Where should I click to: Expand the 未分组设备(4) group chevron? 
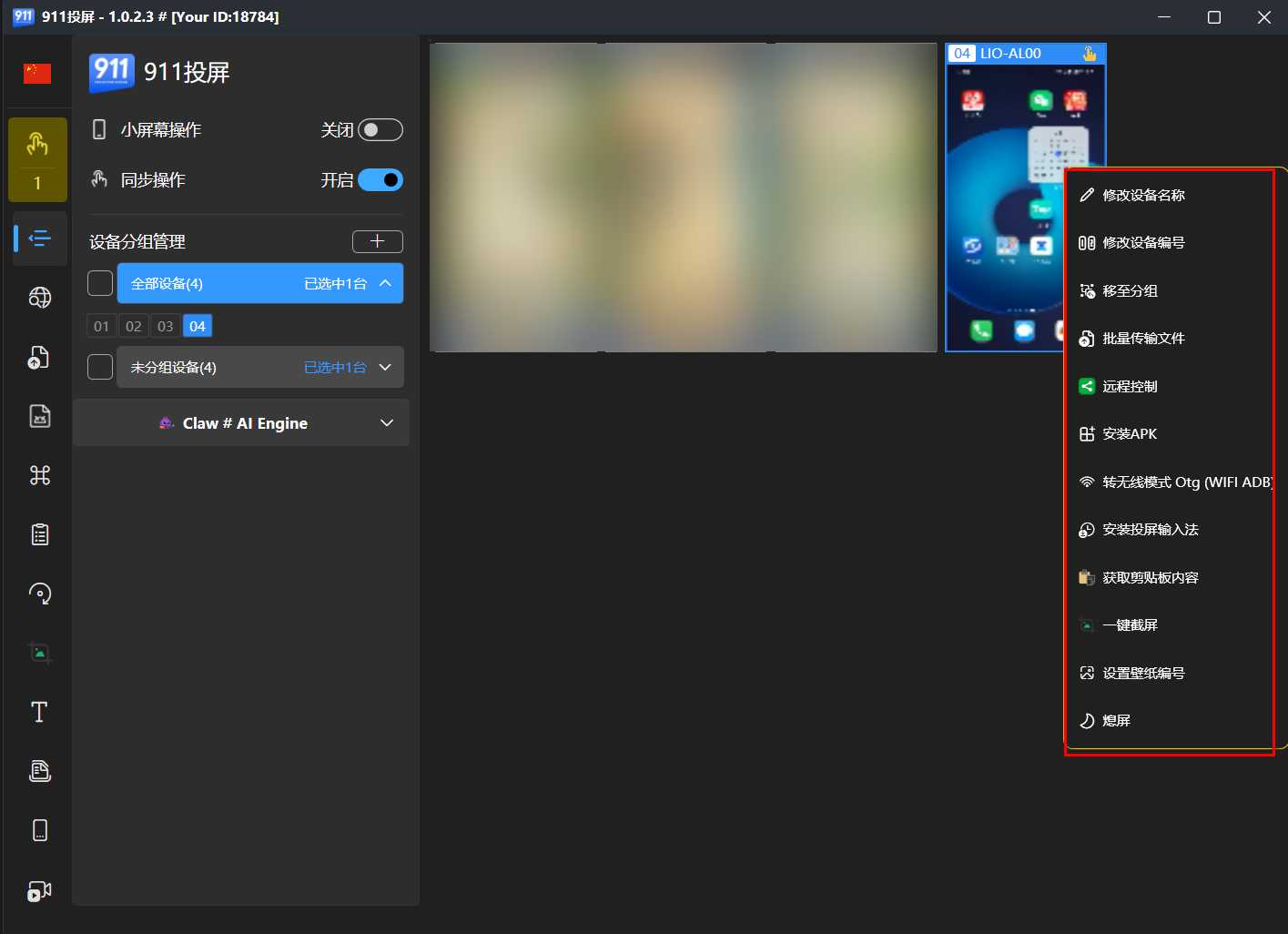(385, 367)
